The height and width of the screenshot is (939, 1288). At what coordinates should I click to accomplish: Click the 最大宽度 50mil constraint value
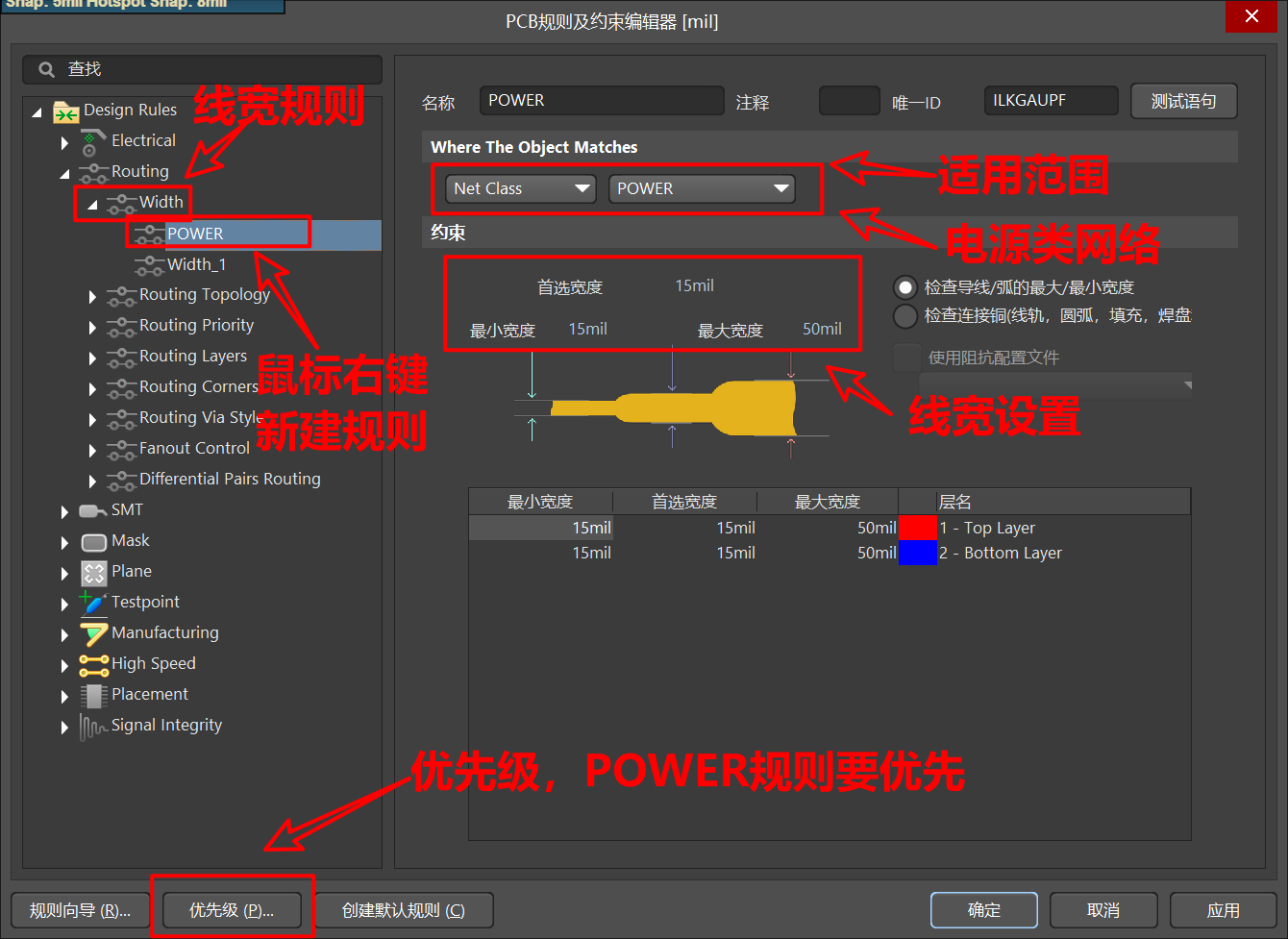coord(822,329)
